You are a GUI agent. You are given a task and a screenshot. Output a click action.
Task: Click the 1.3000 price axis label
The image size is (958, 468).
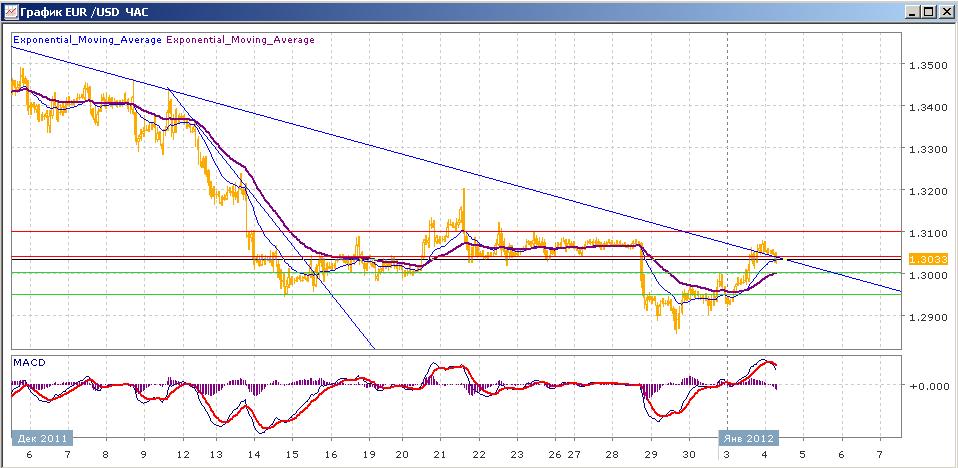(929, 276)
